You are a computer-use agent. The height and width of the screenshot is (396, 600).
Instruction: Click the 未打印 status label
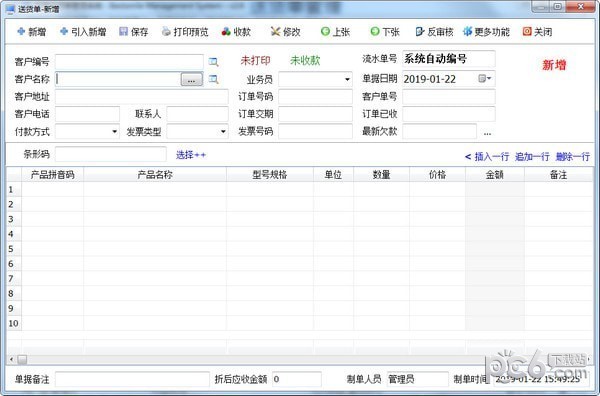click(255, 60)
